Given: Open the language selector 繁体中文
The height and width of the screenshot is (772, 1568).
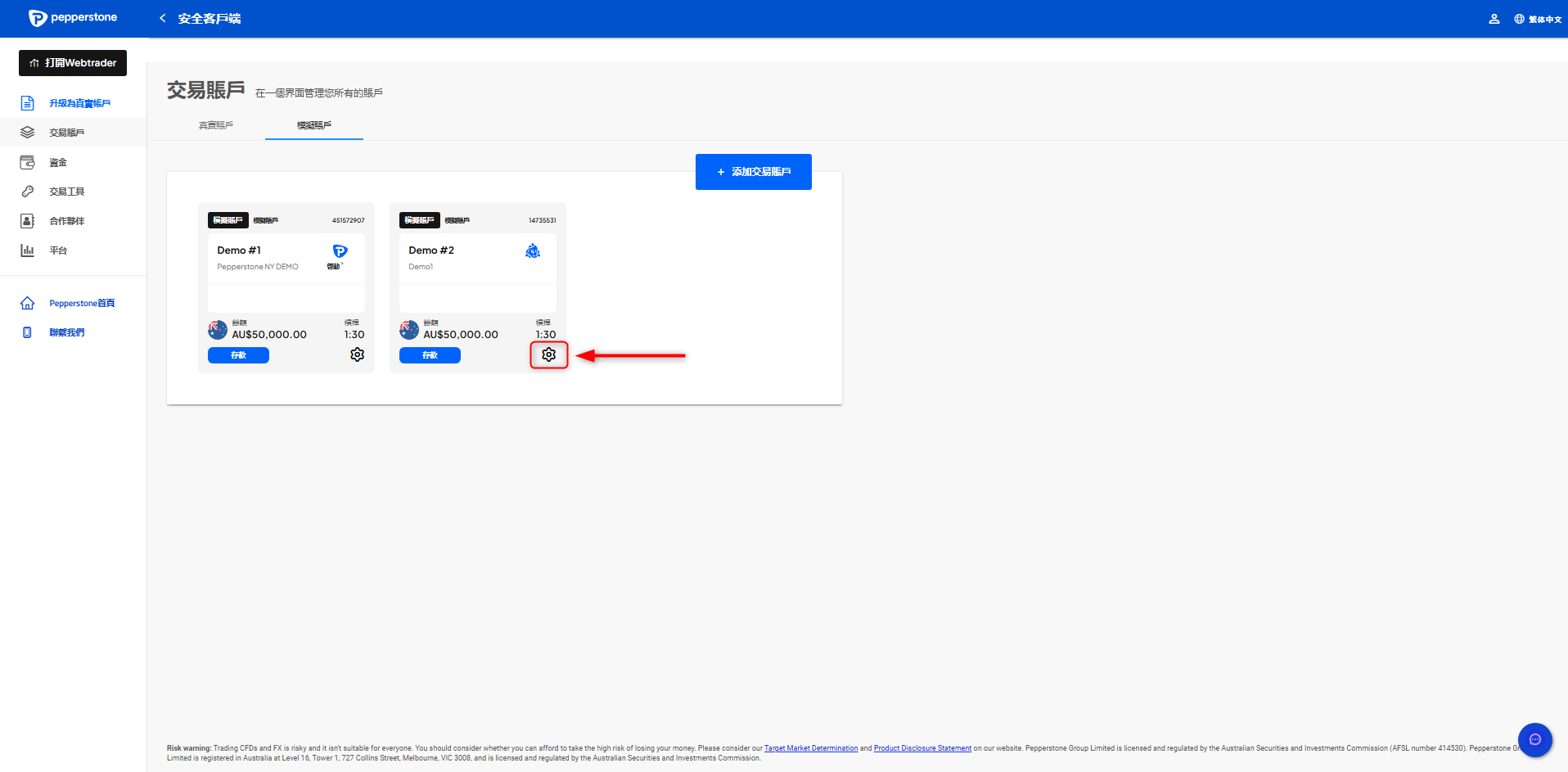Looking at the screenshot, I should pyautogui.click(x=1538, y=19).
